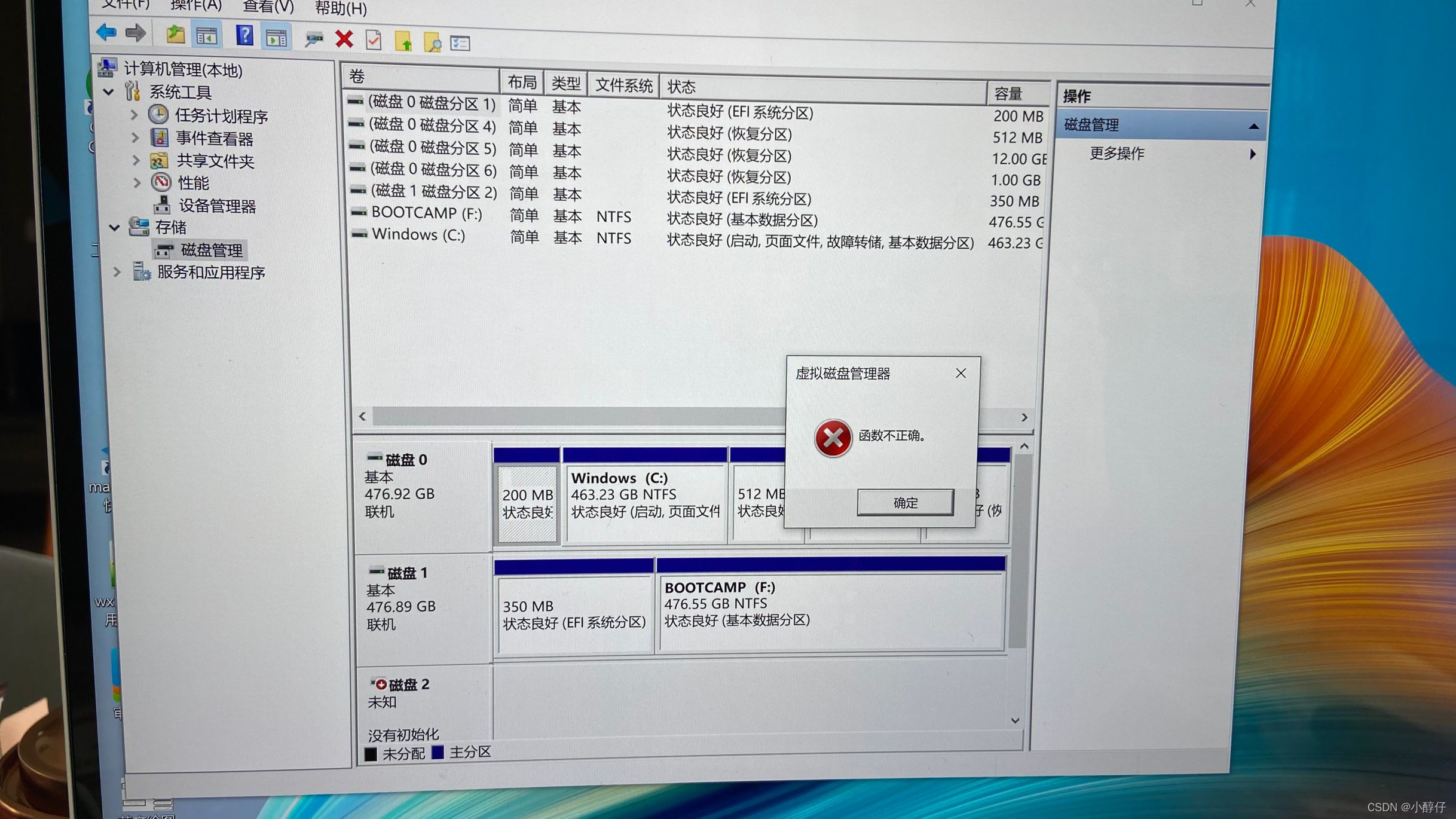Click the checklist settings toolbar icon
1456x819 pixels.
[460, 43]
